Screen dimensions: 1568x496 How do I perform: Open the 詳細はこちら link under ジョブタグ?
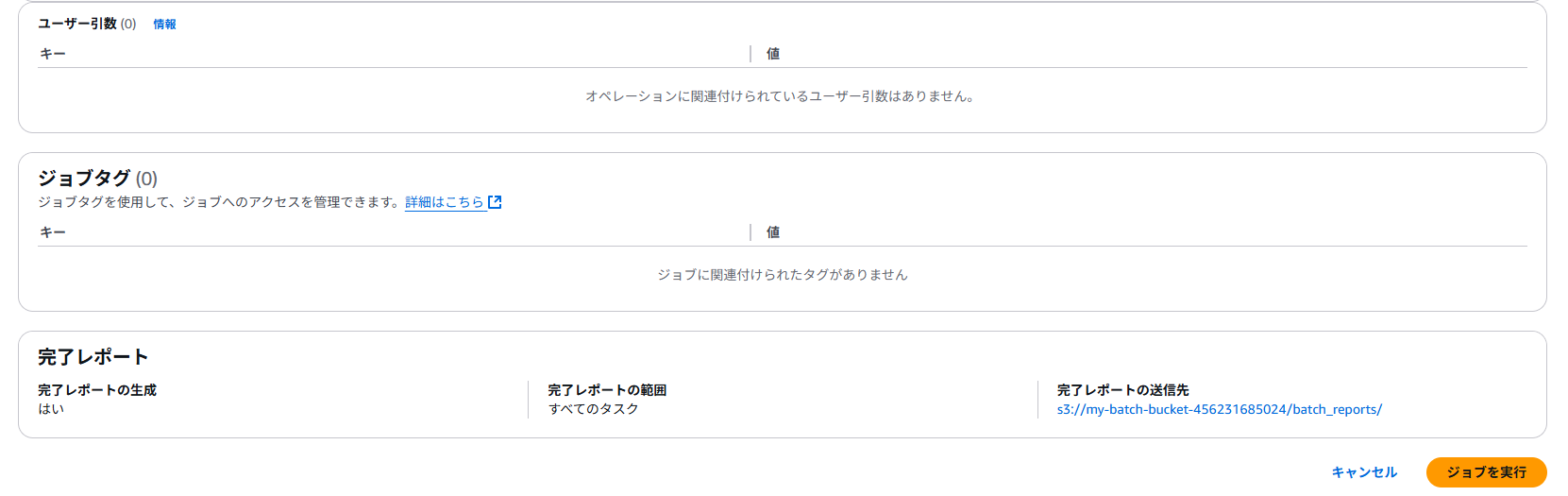click(445, 202)
